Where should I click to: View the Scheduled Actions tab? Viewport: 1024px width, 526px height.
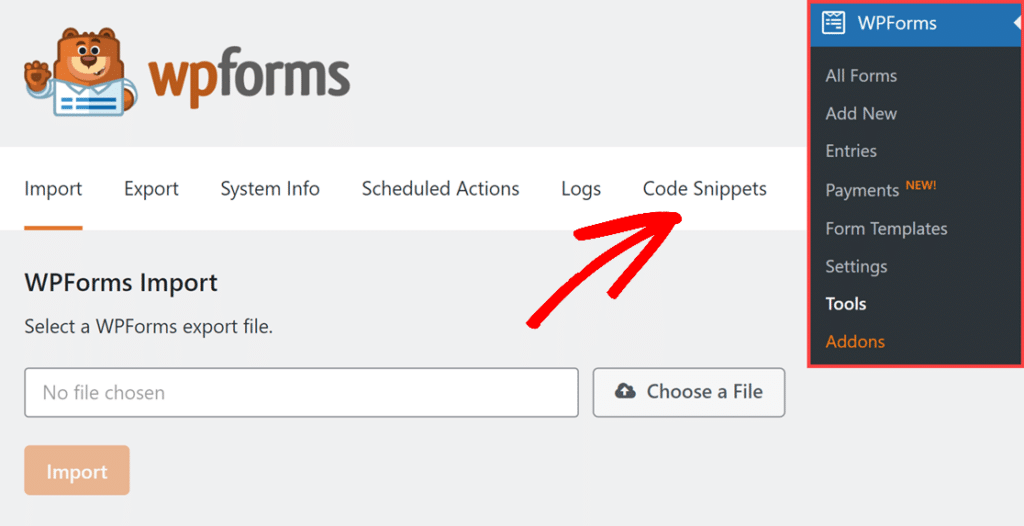click(440, 189)
